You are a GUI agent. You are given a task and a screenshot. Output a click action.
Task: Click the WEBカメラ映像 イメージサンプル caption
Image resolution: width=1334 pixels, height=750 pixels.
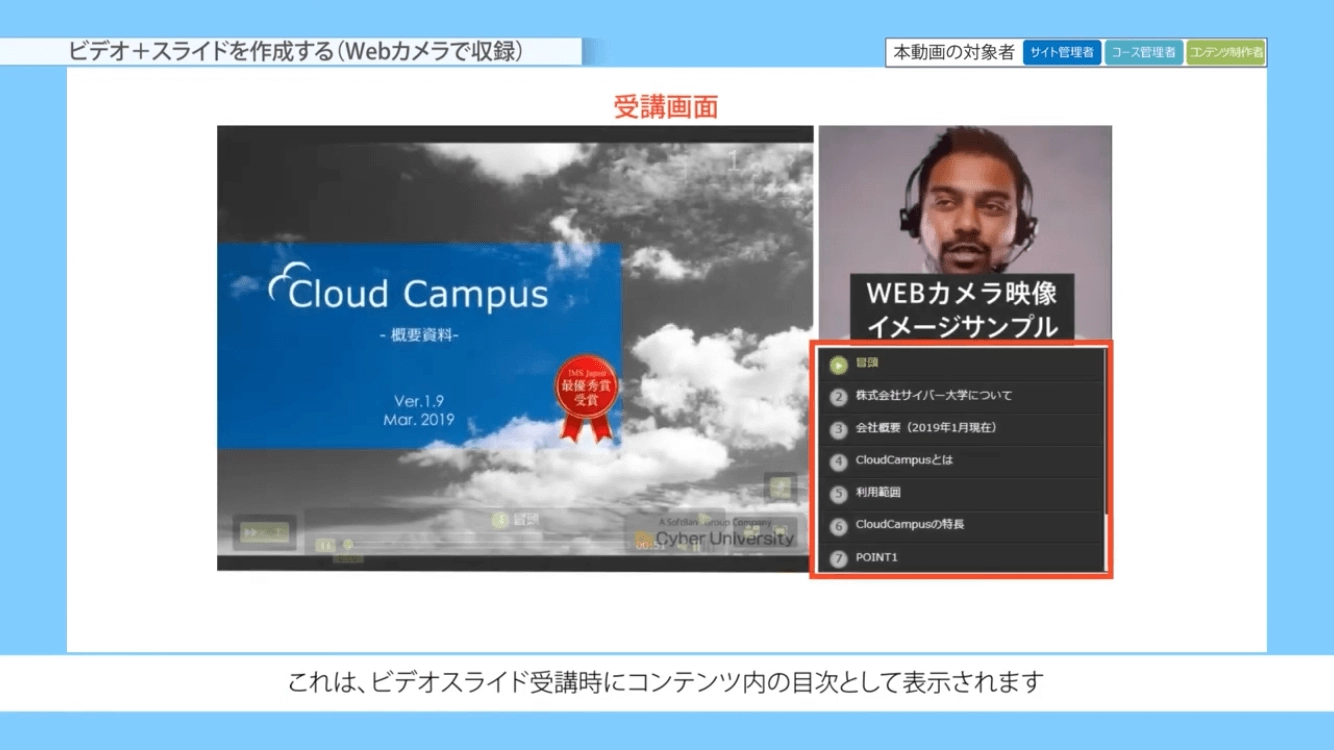pos(961,309)
